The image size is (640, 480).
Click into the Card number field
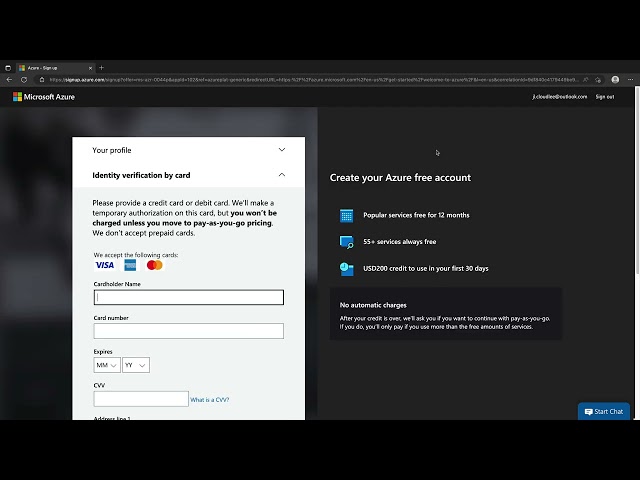tap(189, 331)
